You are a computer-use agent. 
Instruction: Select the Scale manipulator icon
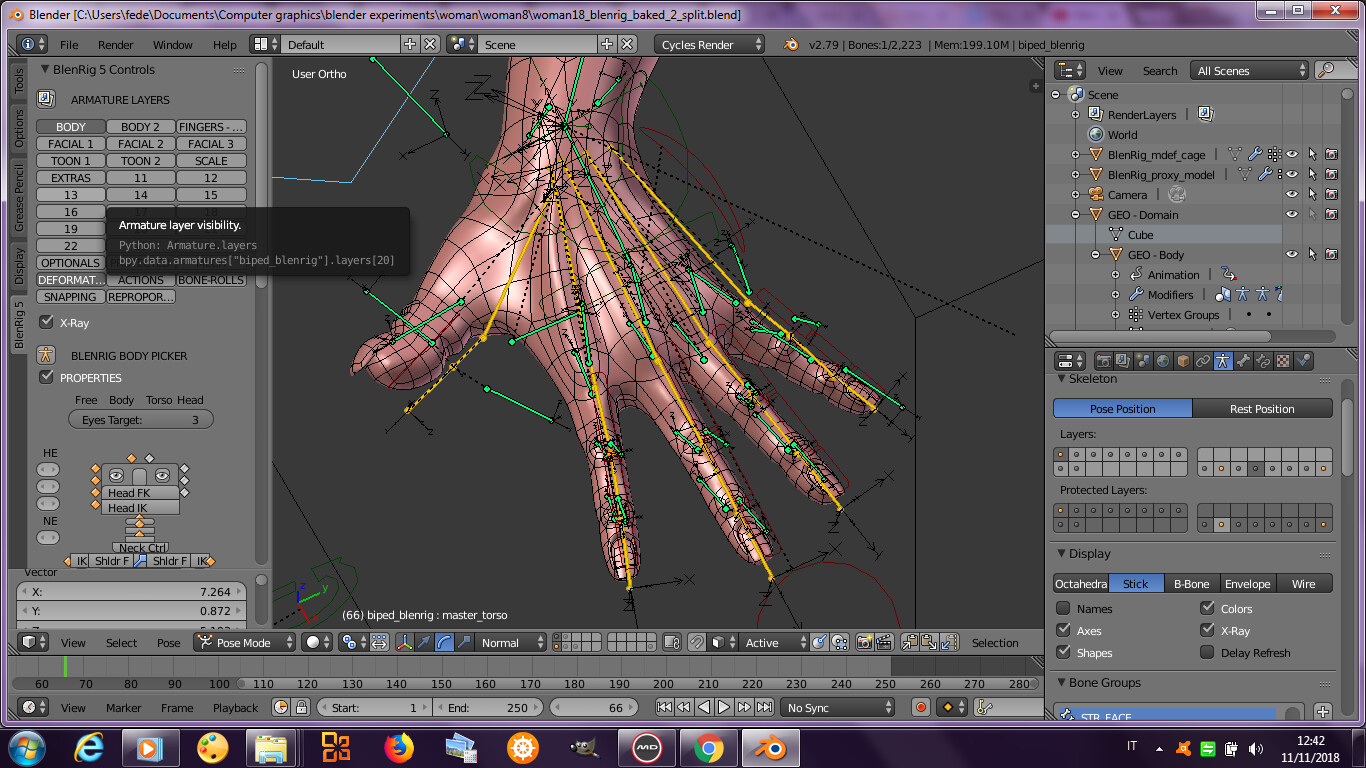tap(463, 643)
